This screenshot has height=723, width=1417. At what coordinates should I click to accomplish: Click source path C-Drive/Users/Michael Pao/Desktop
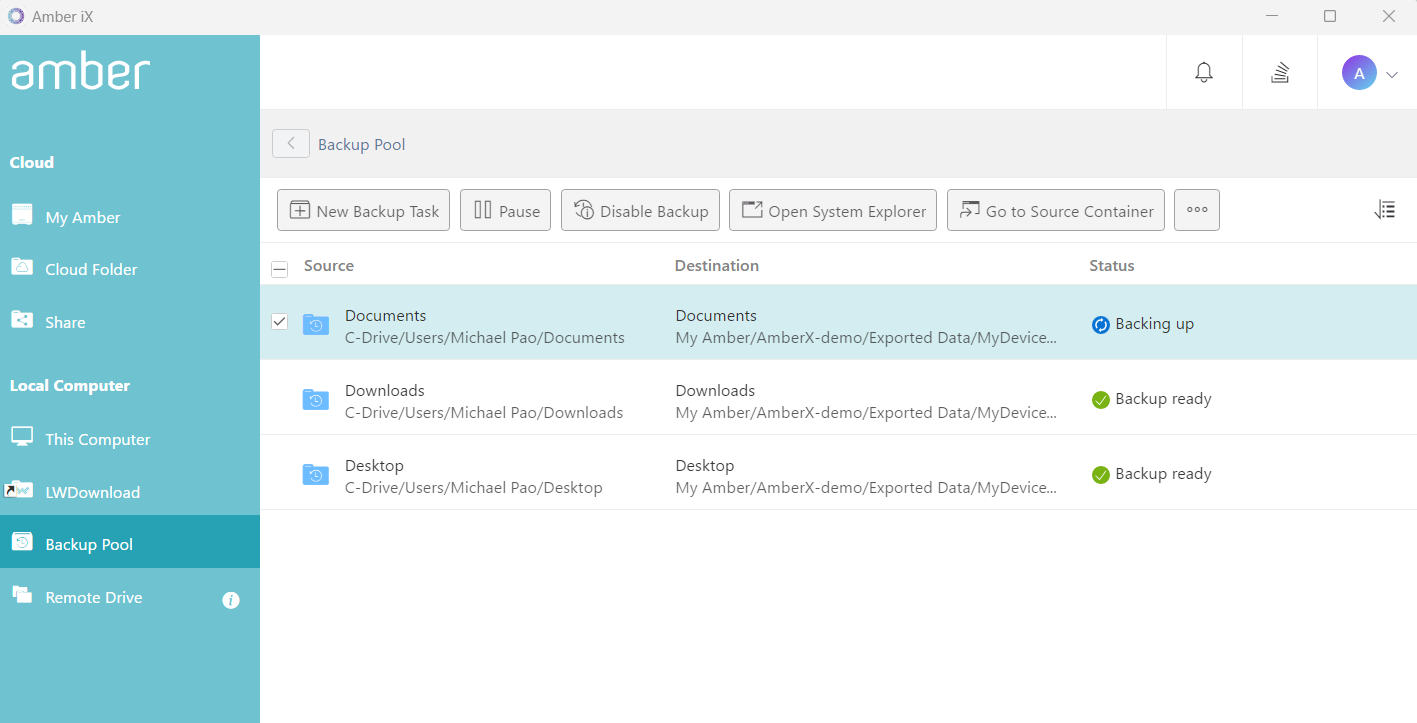click(474, 488)
